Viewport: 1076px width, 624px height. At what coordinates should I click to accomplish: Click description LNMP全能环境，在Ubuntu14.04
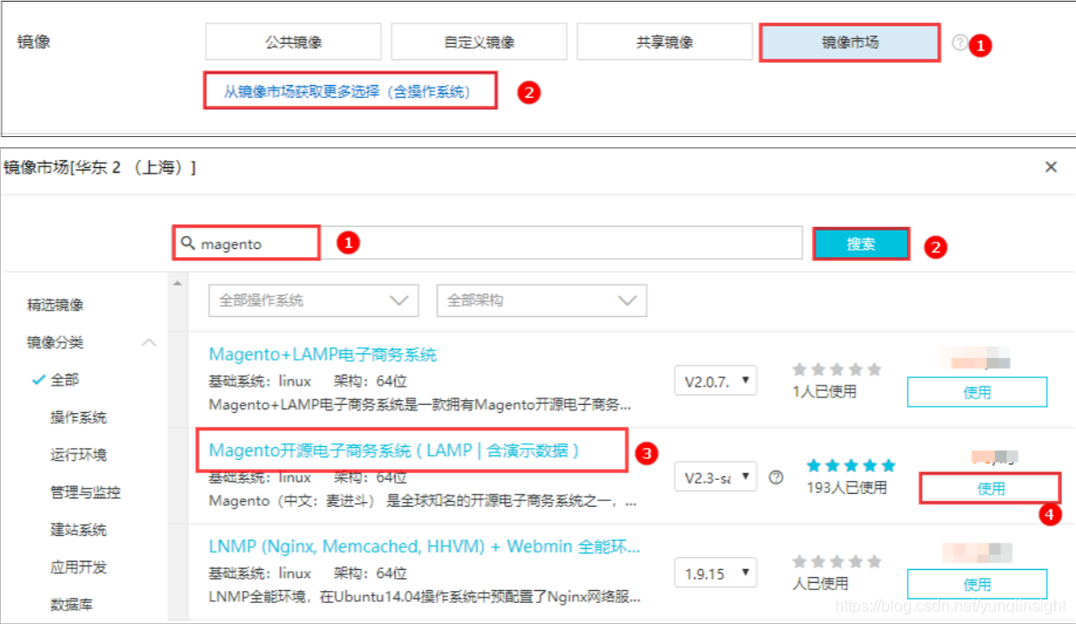pyautogui.click(x=424, y=597)
